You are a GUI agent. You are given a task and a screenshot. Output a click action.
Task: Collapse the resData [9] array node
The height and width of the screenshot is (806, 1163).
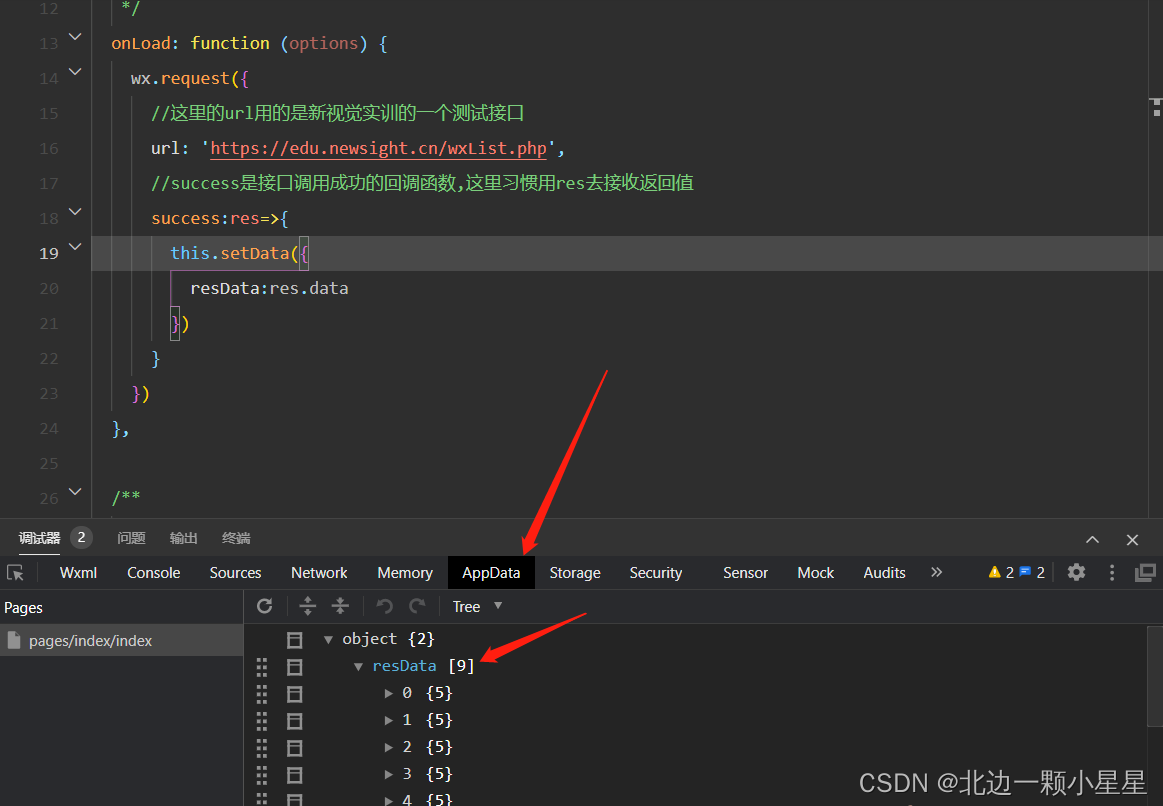click(358, 667)
